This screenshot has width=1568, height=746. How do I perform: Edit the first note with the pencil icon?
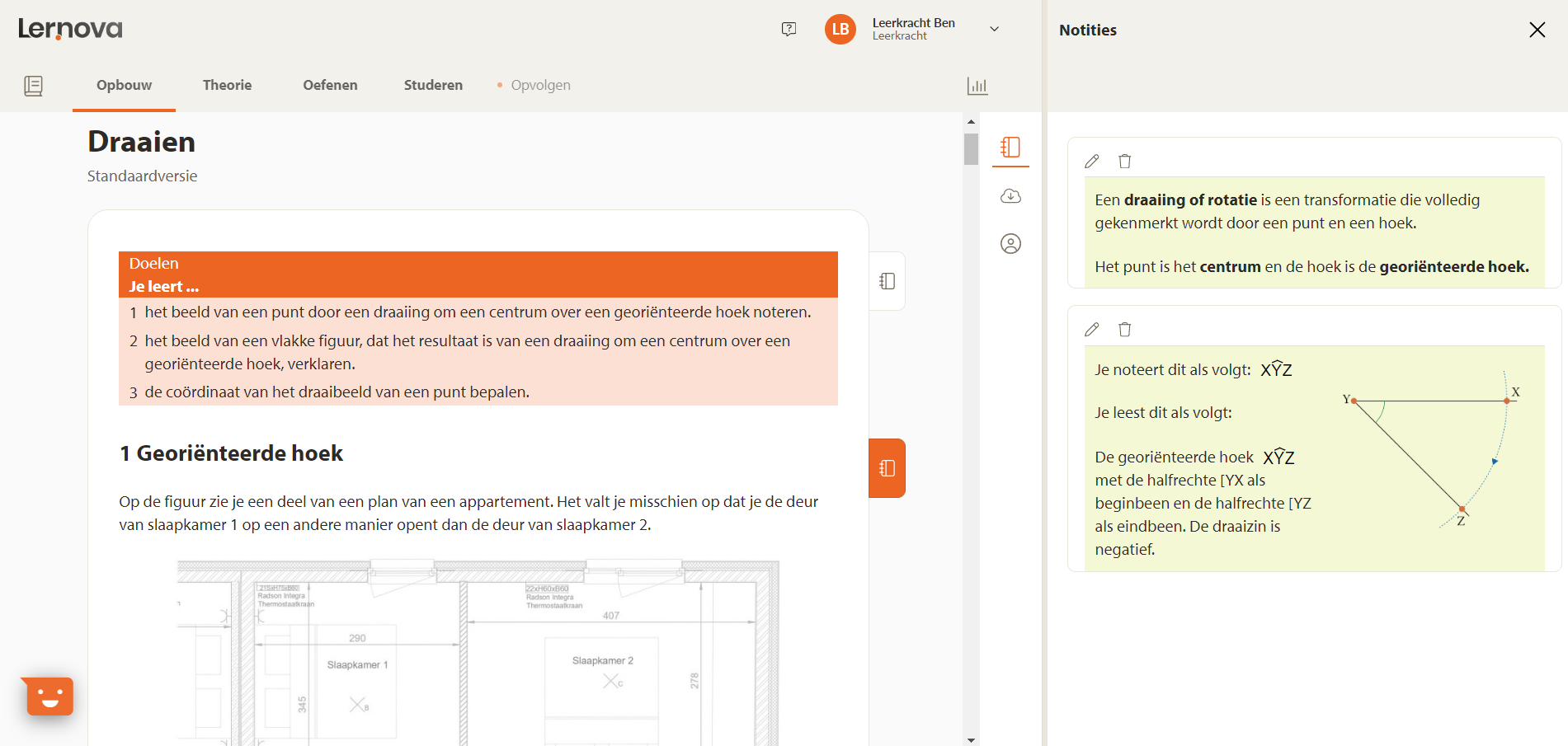coord(1092,162)
